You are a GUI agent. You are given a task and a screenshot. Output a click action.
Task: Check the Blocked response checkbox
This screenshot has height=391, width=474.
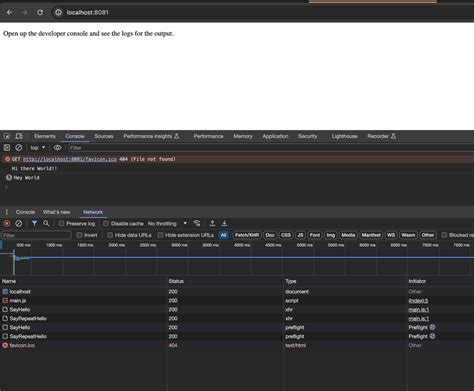click(444, 235)
